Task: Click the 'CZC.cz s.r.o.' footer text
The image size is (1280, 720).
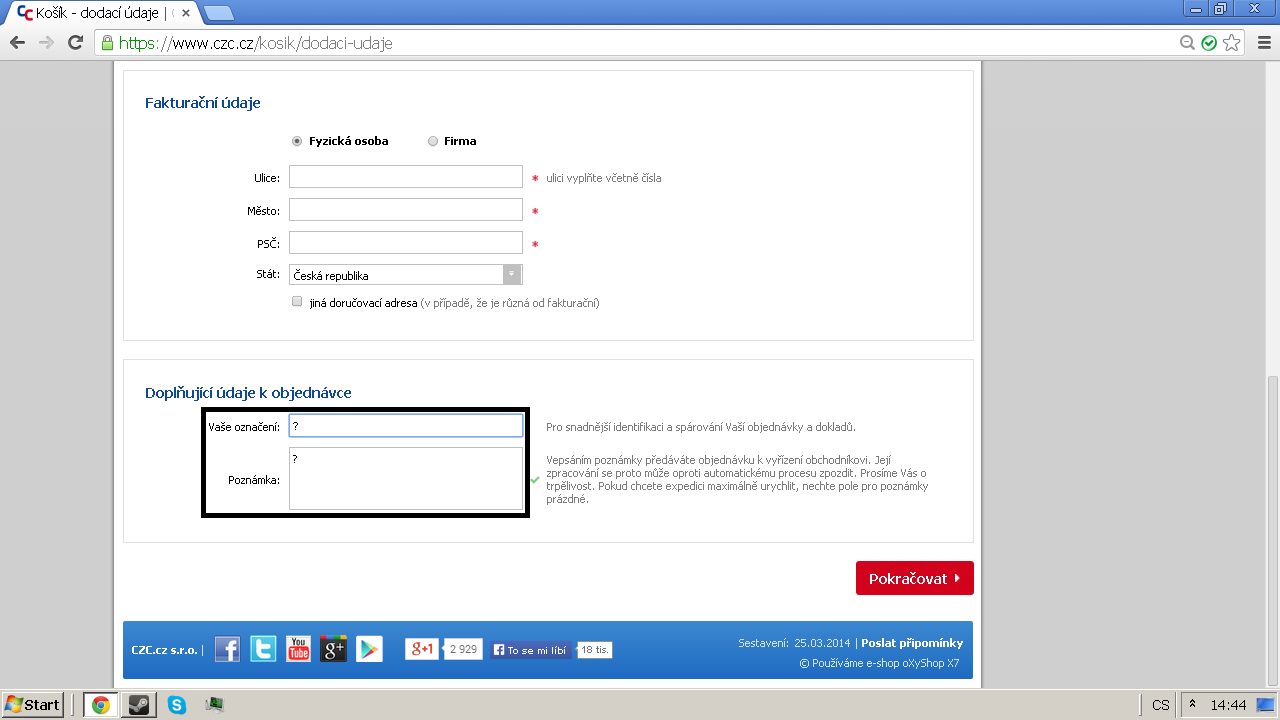Action: coord(164,650)
